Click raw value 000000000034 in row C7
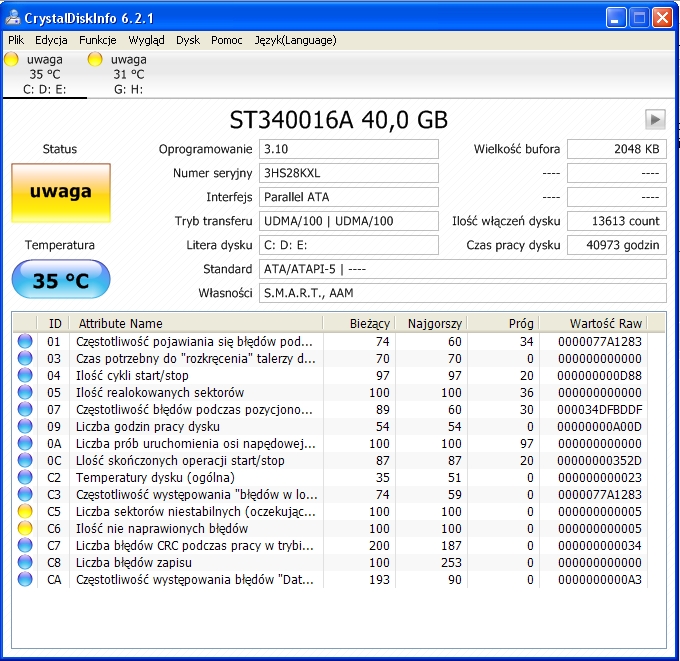The image size is (680, 661). (x=600, y=545)
